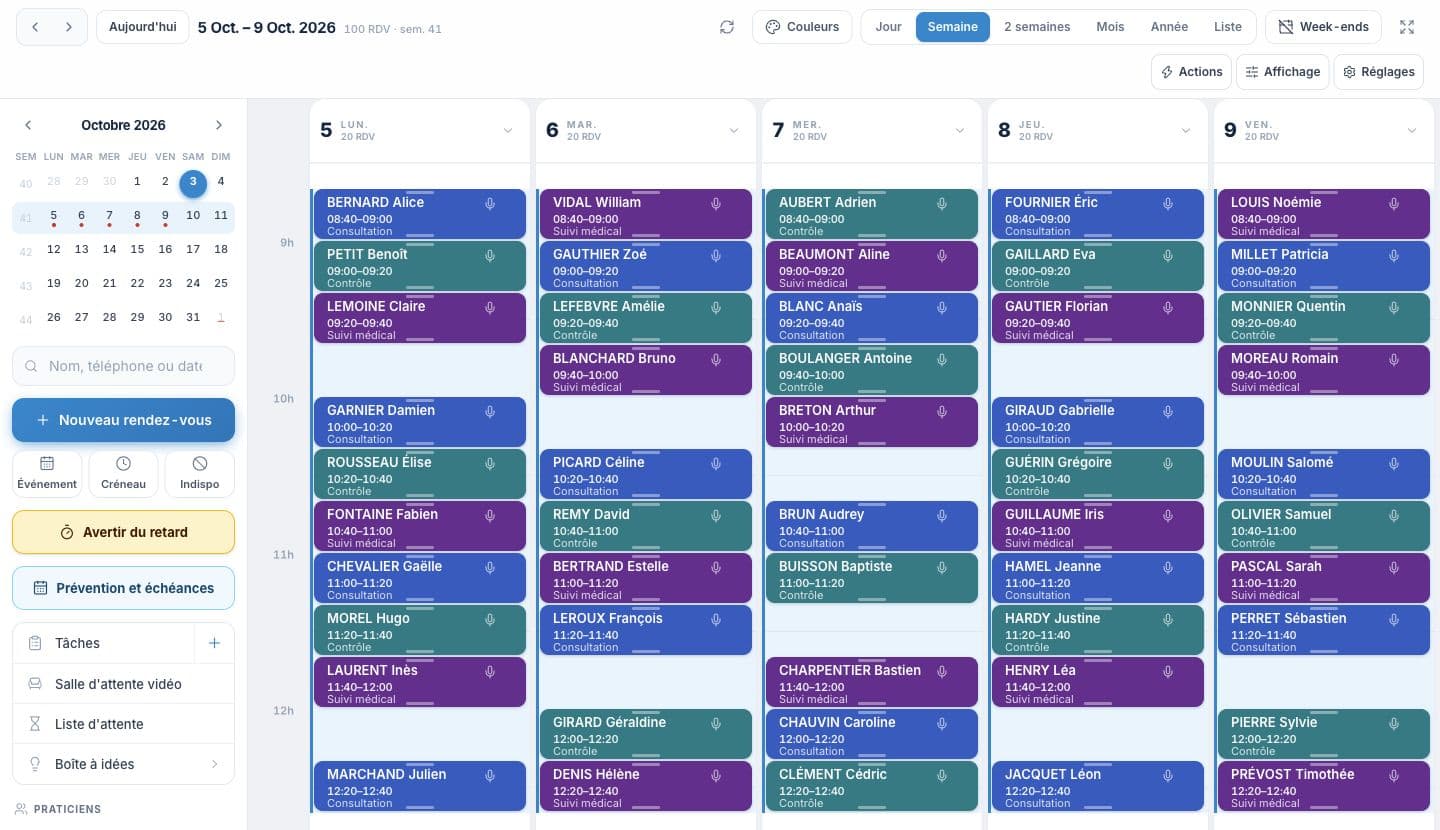This screenshot has width=1440, height=830.
Task: Click microphone icon on MARCHAND Julien appointment
Action: coord(490,776)
